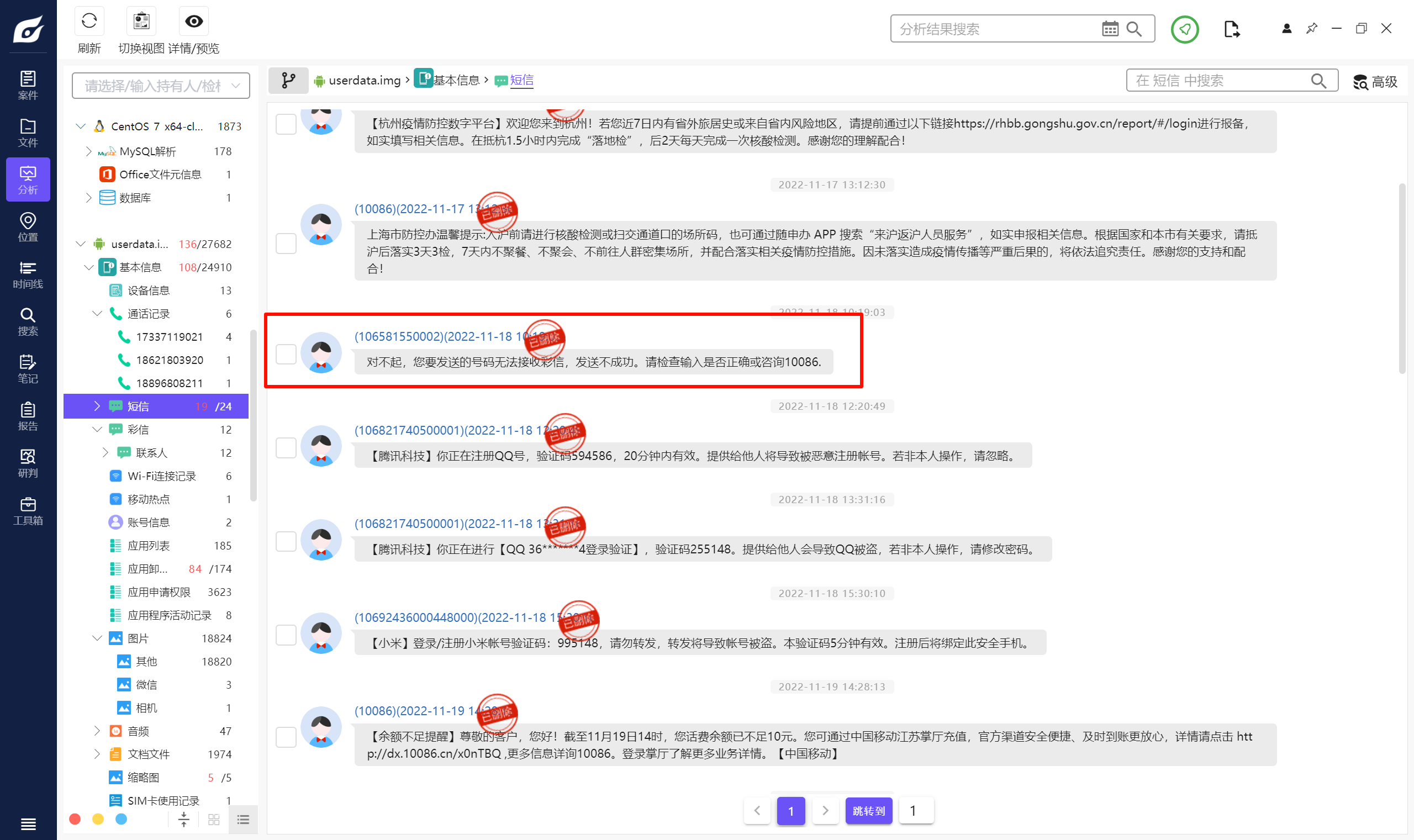Screen dimensions: 1414x840
Task: Click the magnifier in 分析结果搜索 box
Action: click(1135, 29)
